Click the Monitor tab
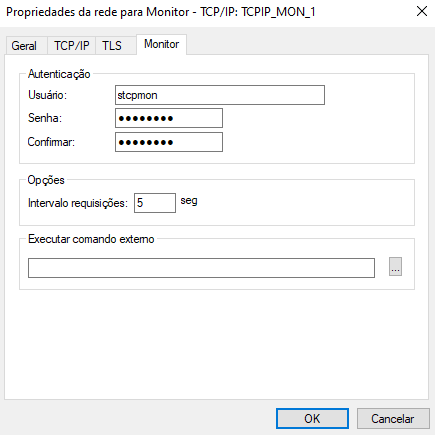 click(x=161, y=44)
